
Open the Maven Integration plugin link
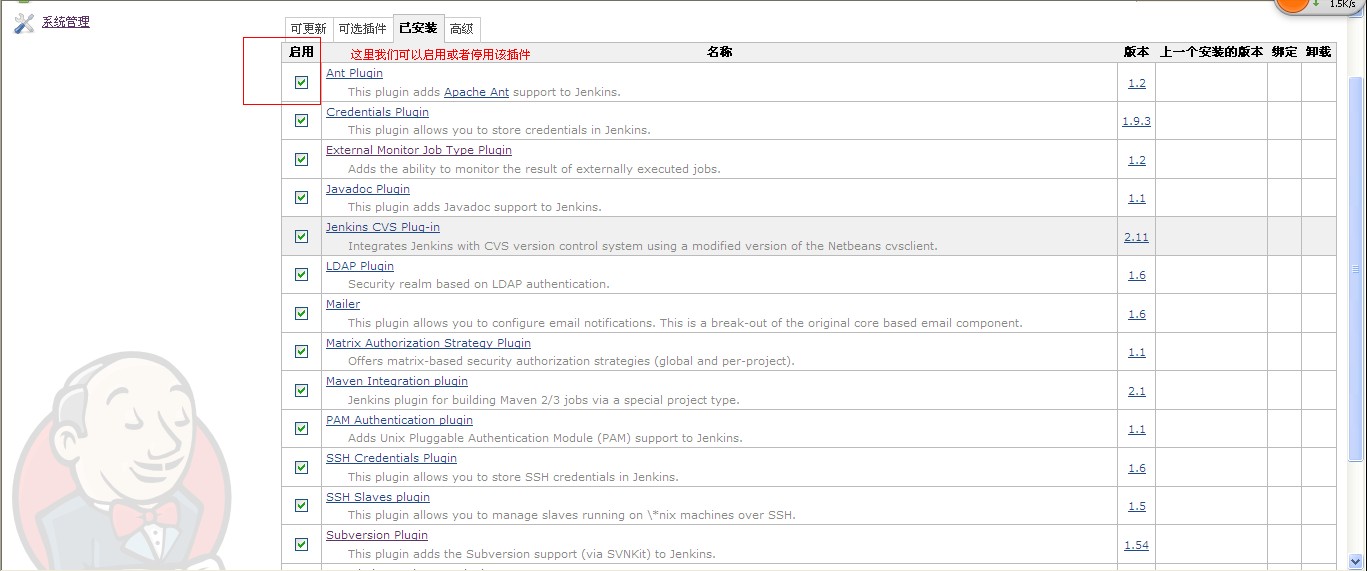click(397, 381)
